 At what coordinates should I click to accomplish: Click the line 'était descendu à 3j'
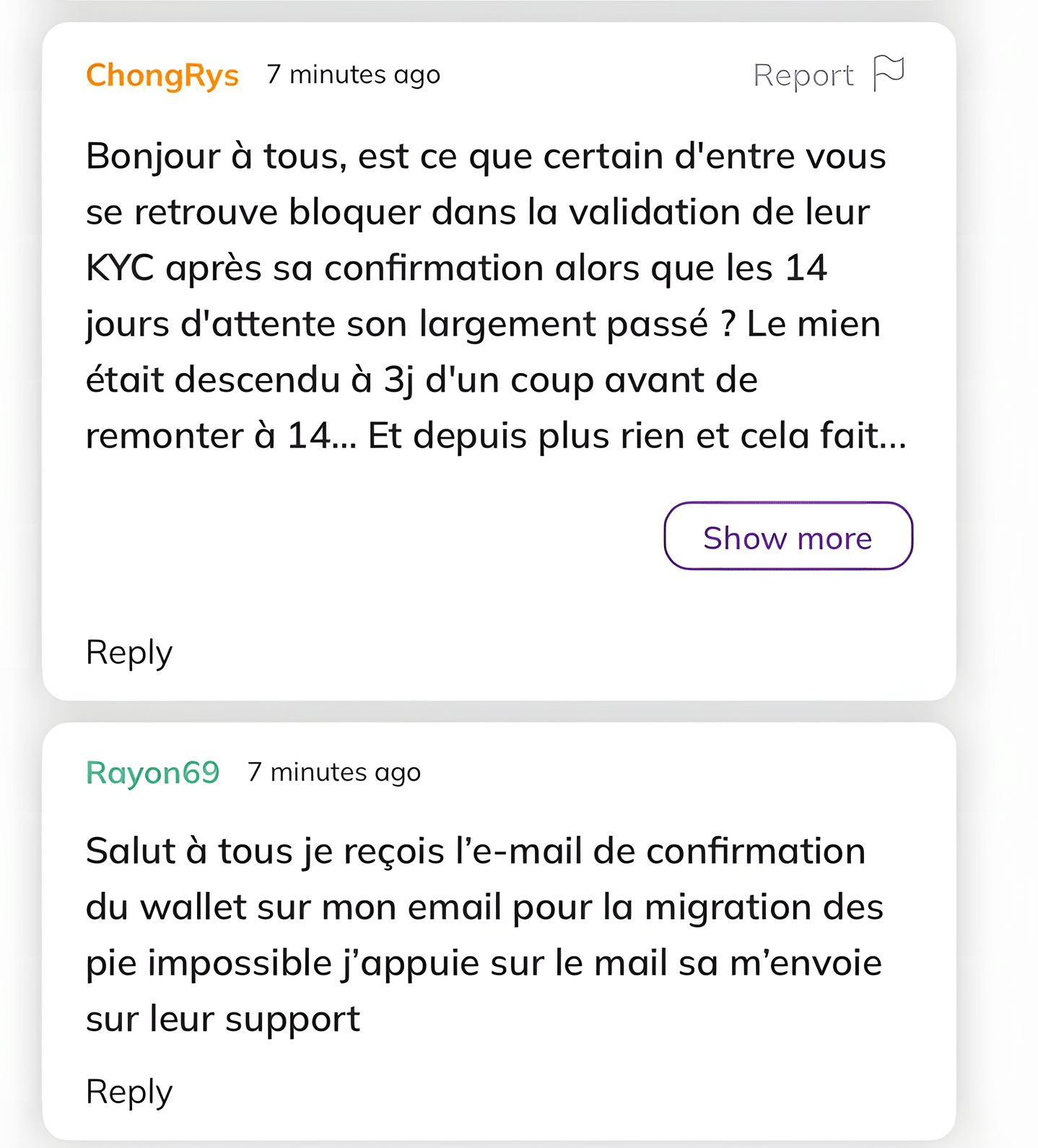pos(422,380)
